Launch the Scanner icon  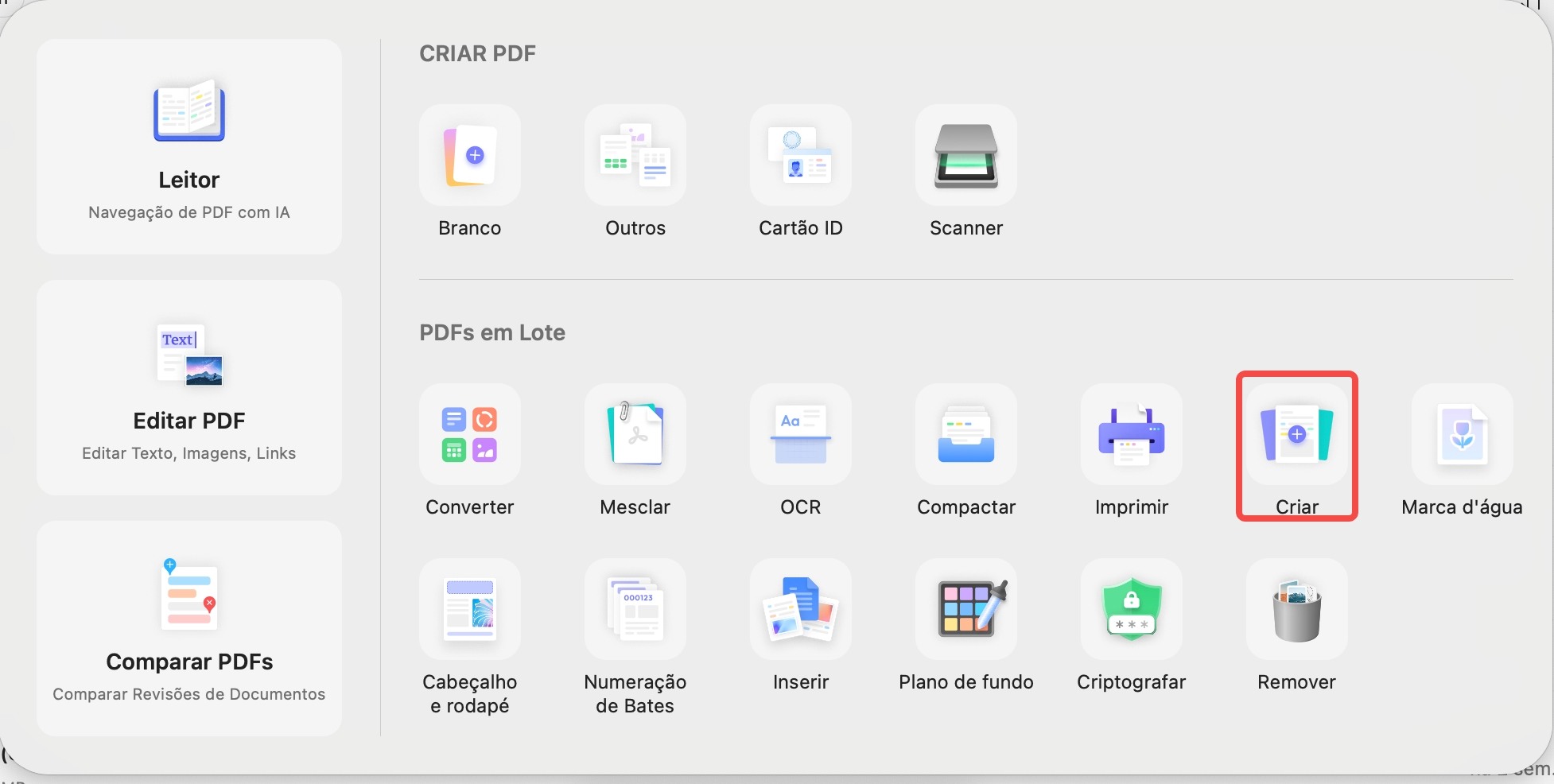click(x=966, y=155)
